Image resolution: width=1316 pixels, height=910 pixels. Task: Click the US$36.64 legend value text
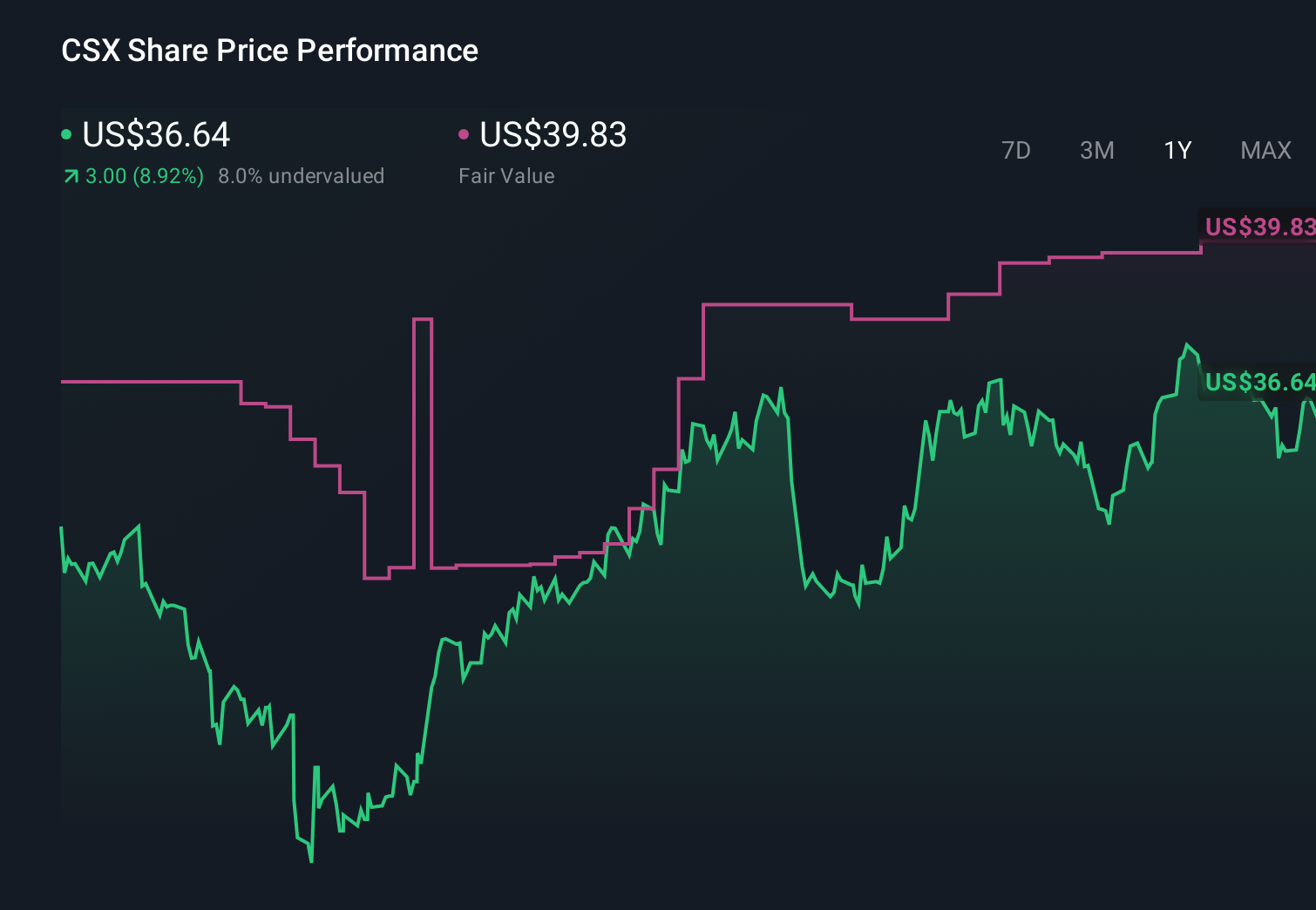point(156,135)
